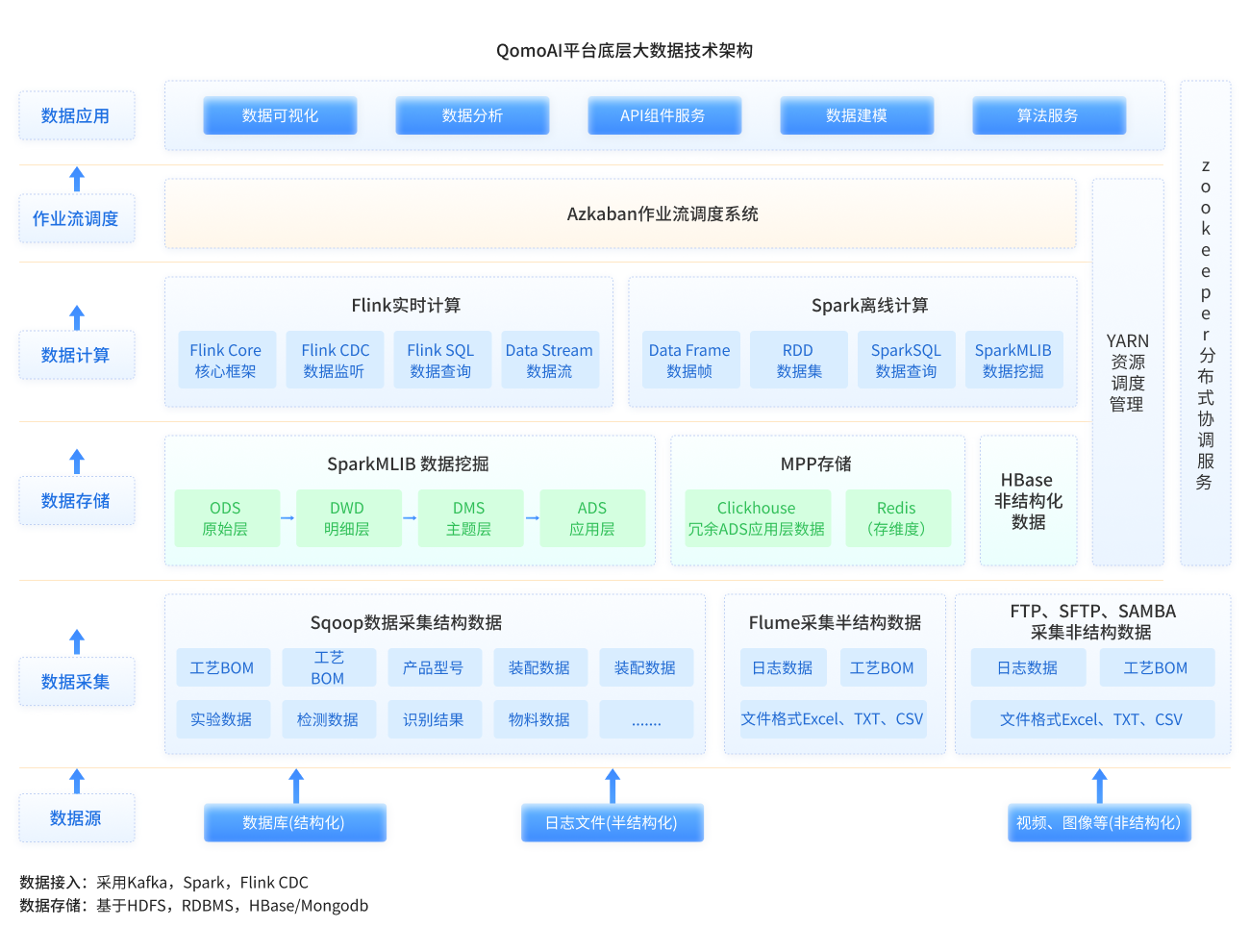This screenshot has width=1250, height=952.
Task: Select the Data Frame 数据帧 box
Action: point(690,361)
